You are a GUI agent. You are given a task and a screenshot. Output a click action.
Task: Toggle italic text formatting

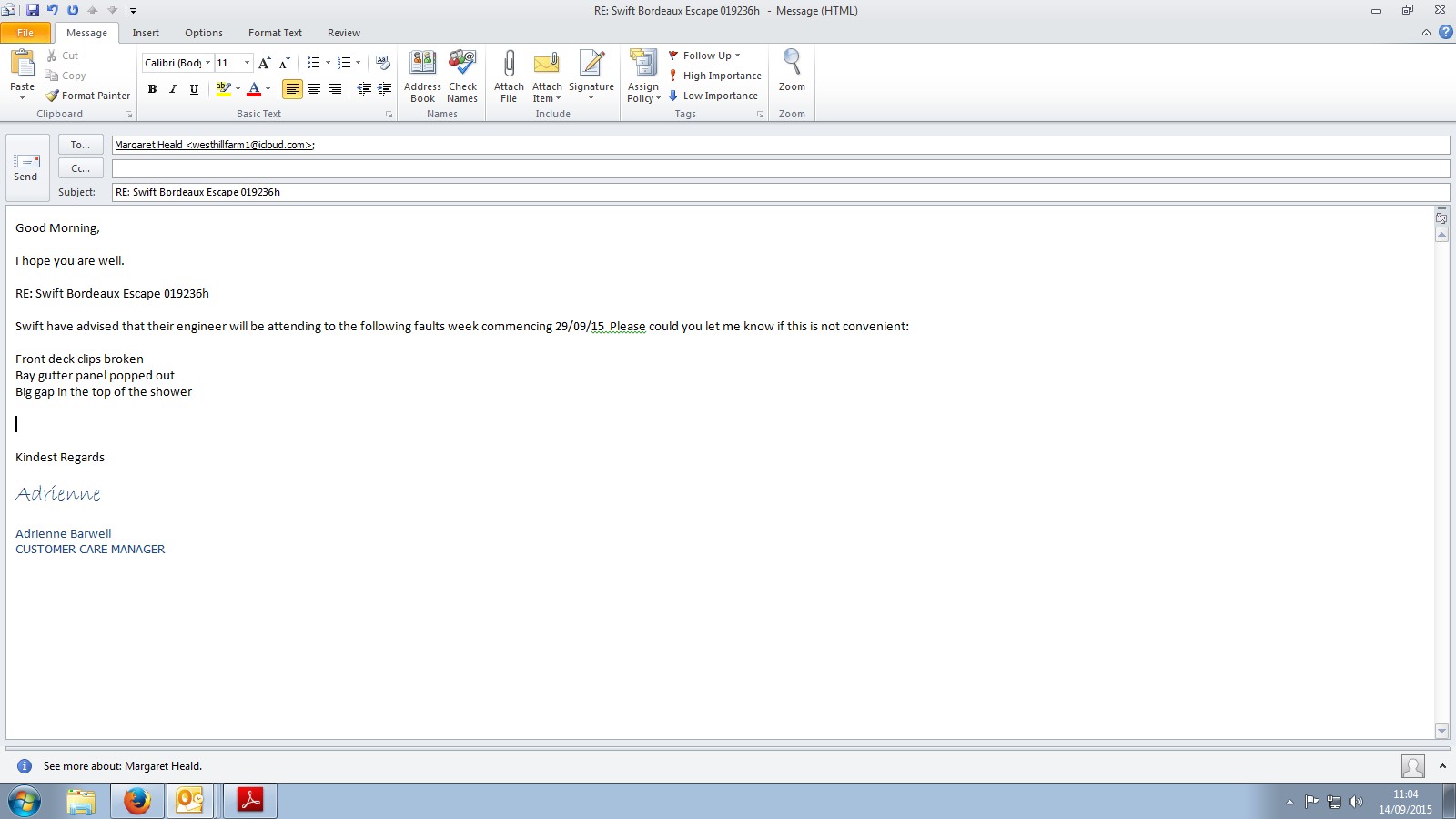[173, 89]
